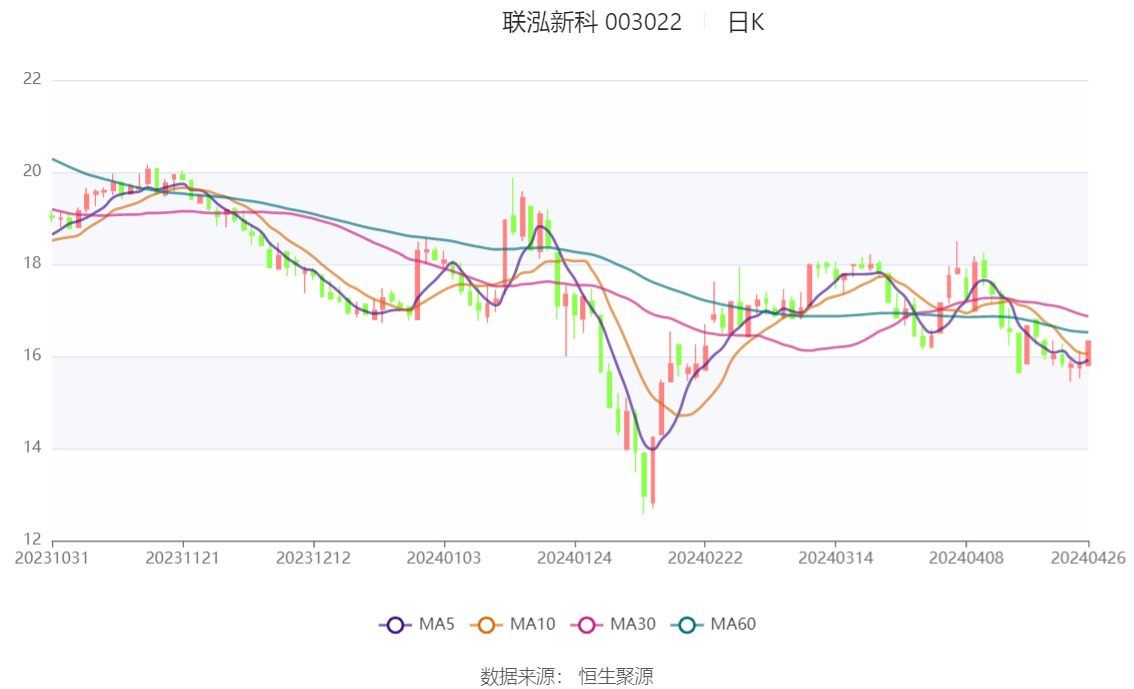The width and height of the screenshot is (1134, 689).
Task: Select the 日K chart type label
Action: point(746,22)
